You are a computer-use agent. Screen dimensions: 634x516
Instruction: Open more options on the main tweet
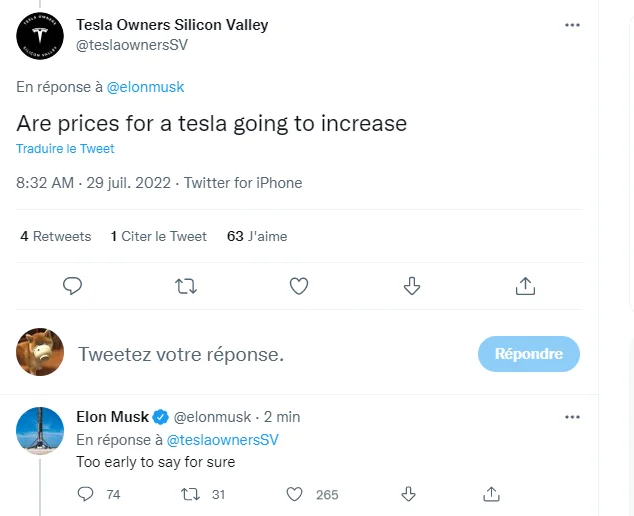pos(572,25)
